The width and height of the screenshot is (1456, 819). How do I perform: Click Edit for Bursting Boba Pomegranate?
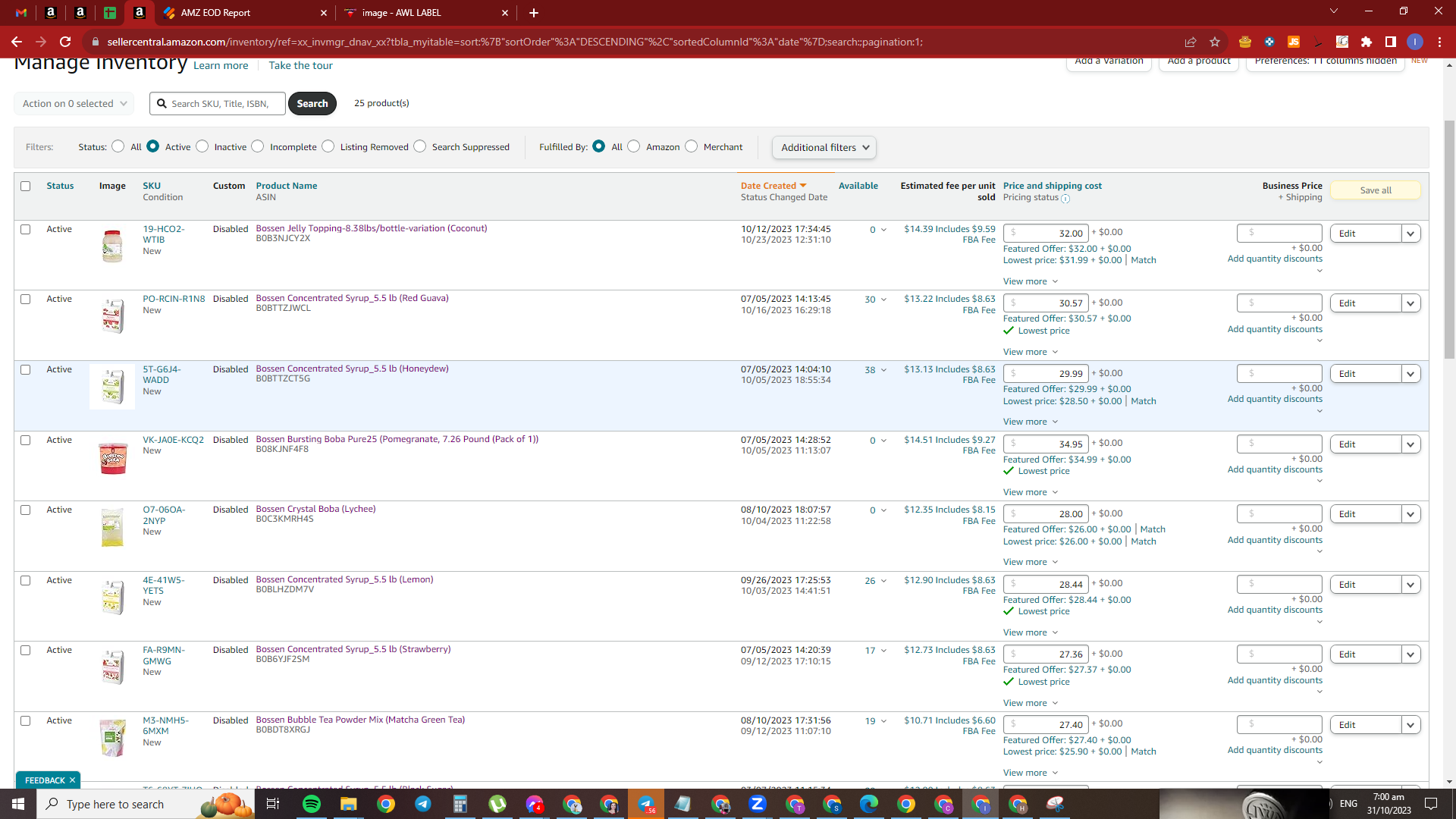point(1365,444)
